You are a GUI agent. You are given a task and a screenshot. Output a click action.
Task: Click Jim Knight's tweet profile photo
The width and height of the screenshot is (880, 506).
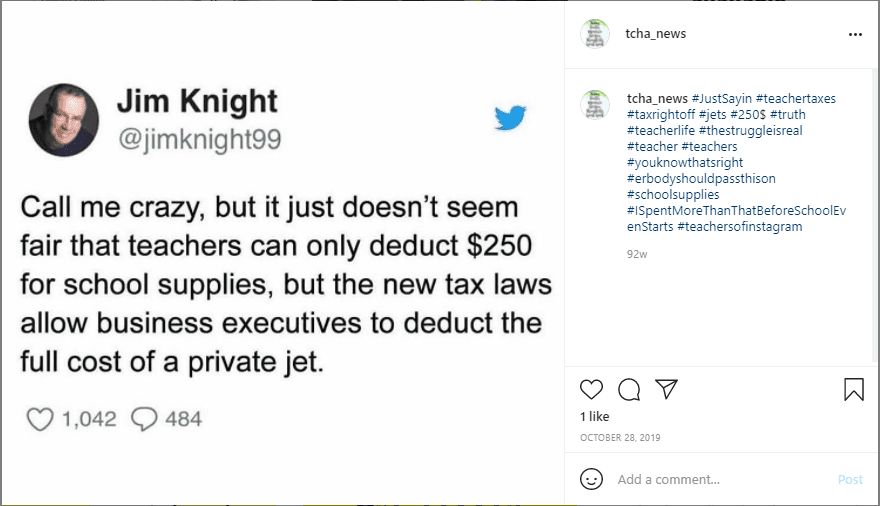[x=64, y=120]
